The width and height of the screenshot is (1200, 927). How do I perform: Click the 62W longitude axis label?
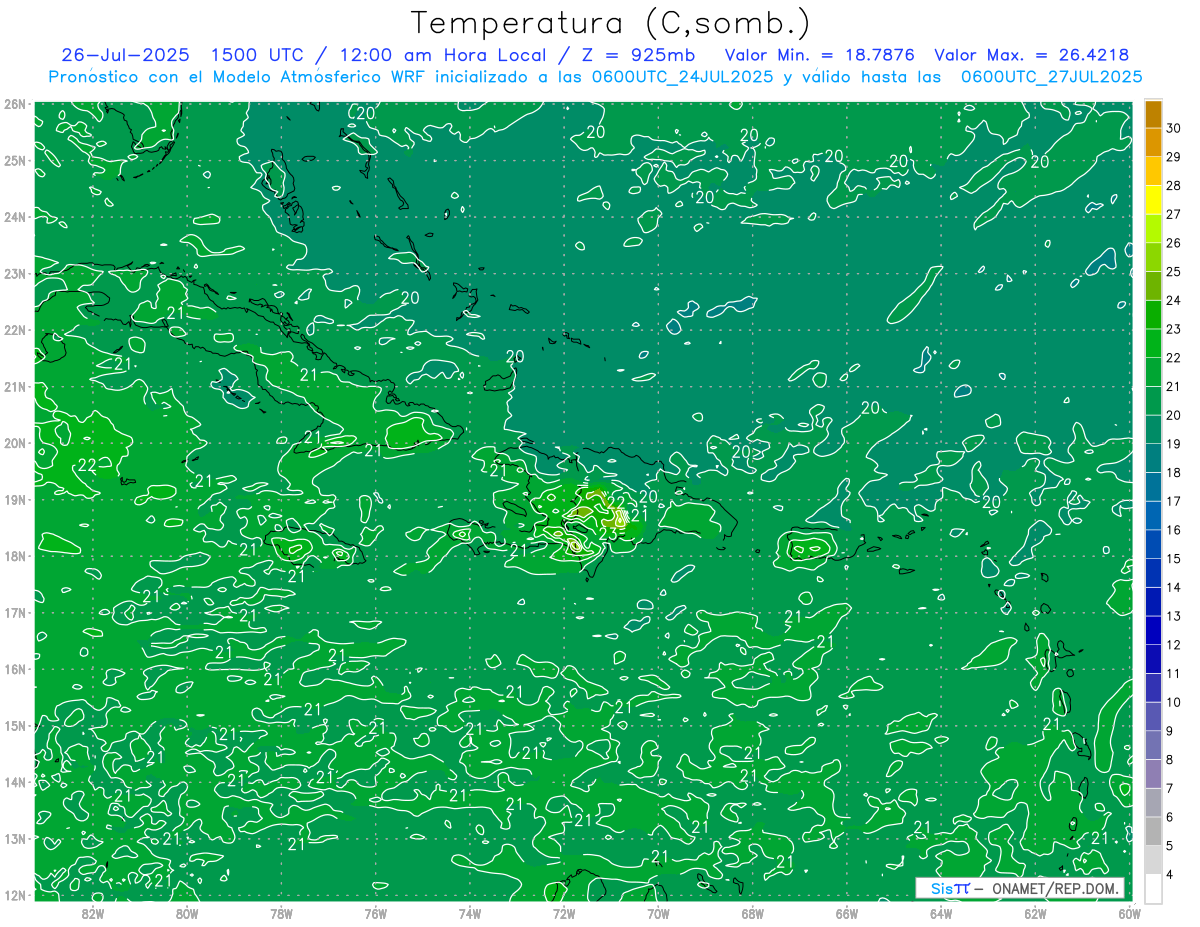[1035, 913]
